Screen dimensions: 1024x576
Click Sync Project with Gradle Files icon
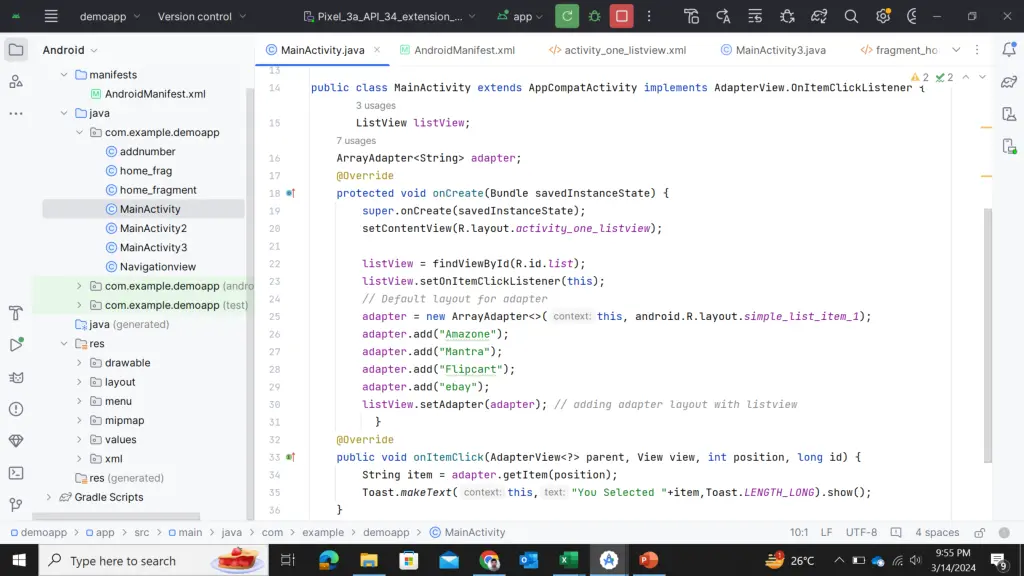pyautogui.click(x=819, y=16)
